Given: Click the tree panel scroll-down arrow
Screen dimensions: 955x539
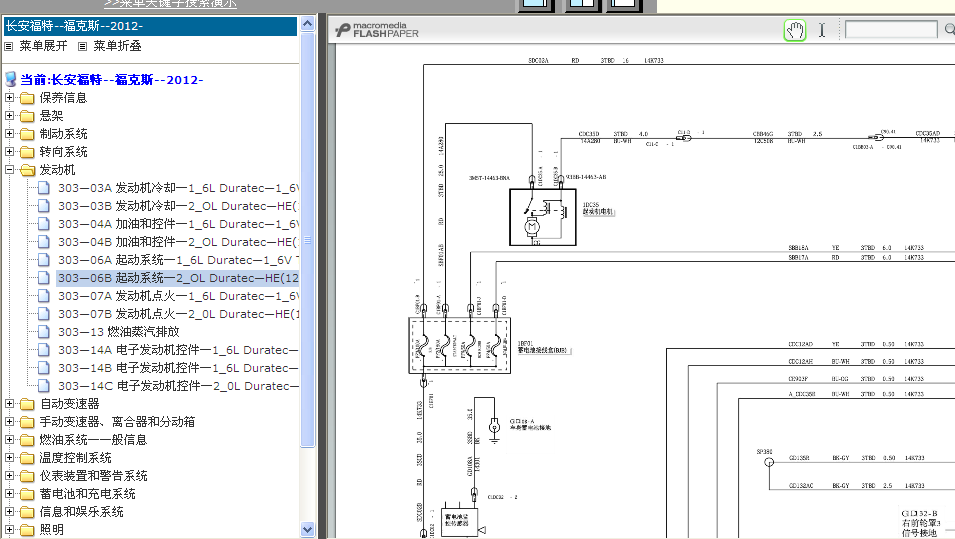Looking at the screenshot, I should (x=308, y=529).
